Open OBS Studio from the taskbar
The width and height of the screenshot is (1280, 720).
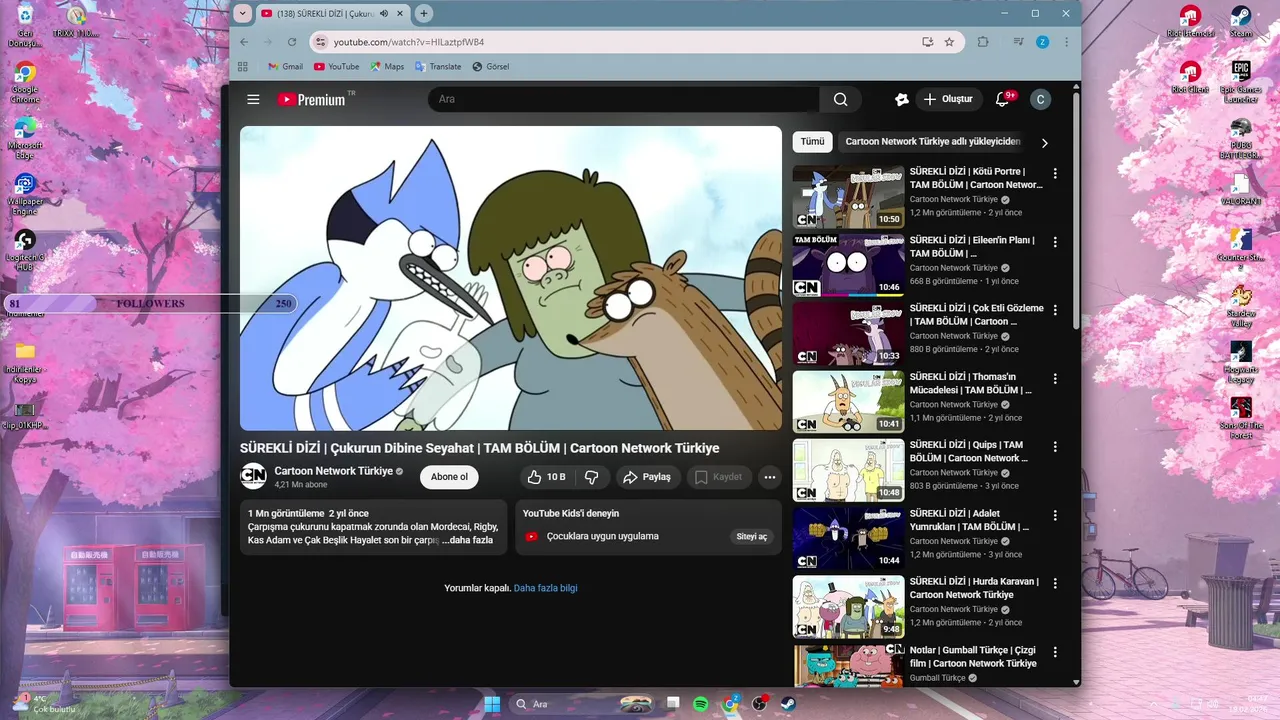[x=760, y=704]
